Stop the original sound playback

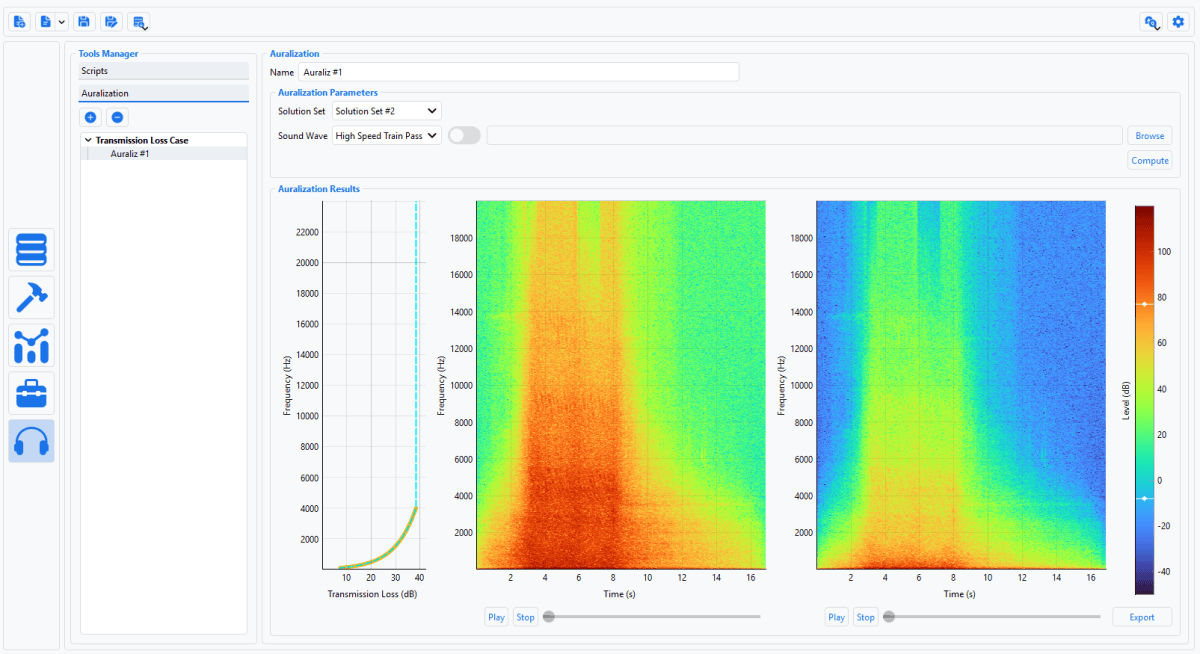(x=525, y=617)
